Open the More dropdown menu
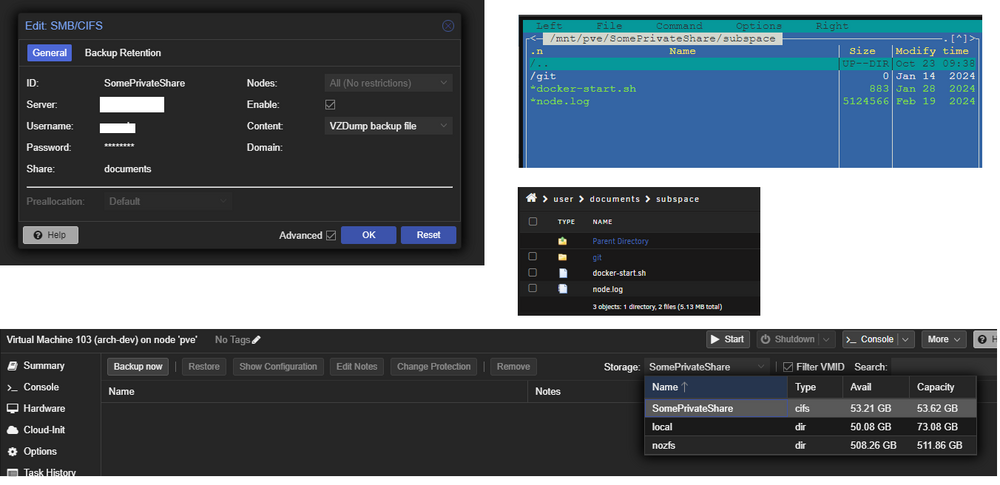The height and width of the screenshot is (485, 1000). (944, 340)
